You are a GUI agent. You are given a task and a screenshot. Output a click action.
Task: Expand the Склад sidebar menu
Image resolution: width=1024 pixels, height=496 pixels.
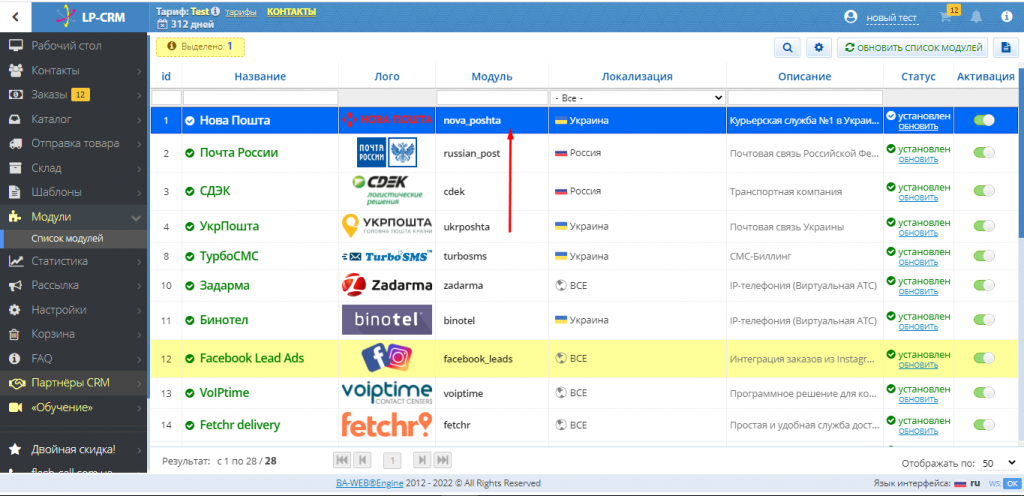tap(74, 168)
